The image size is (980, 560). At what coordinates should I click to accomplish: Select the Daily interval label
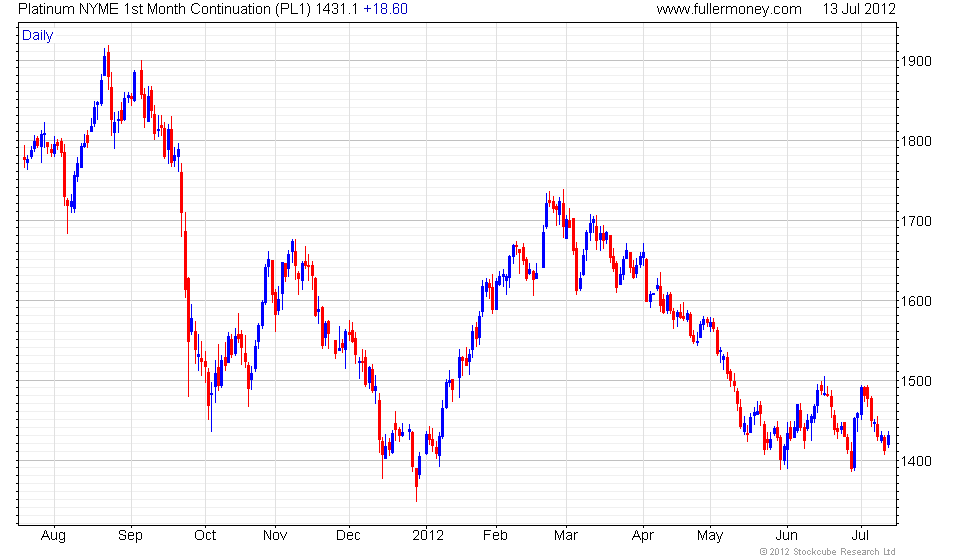(x=38, y=36)
